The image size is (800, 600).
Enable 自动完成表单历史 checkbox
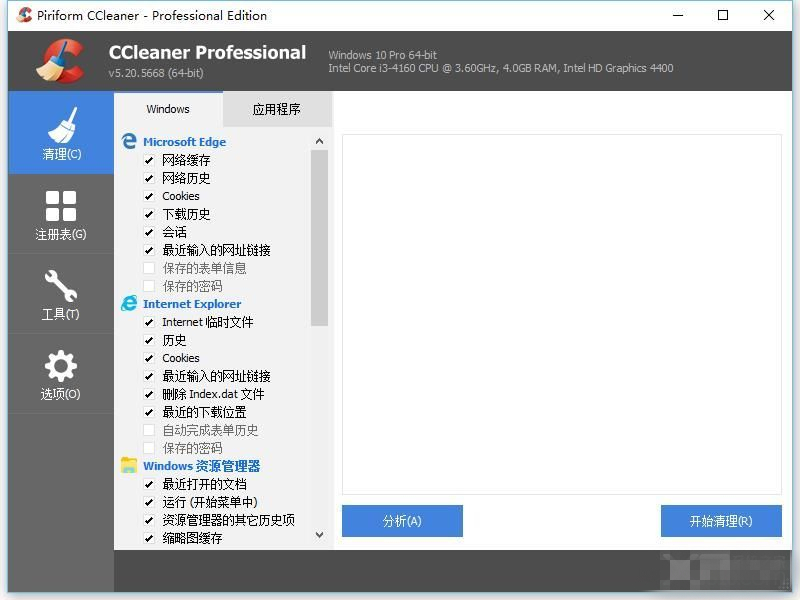(149, 430)
